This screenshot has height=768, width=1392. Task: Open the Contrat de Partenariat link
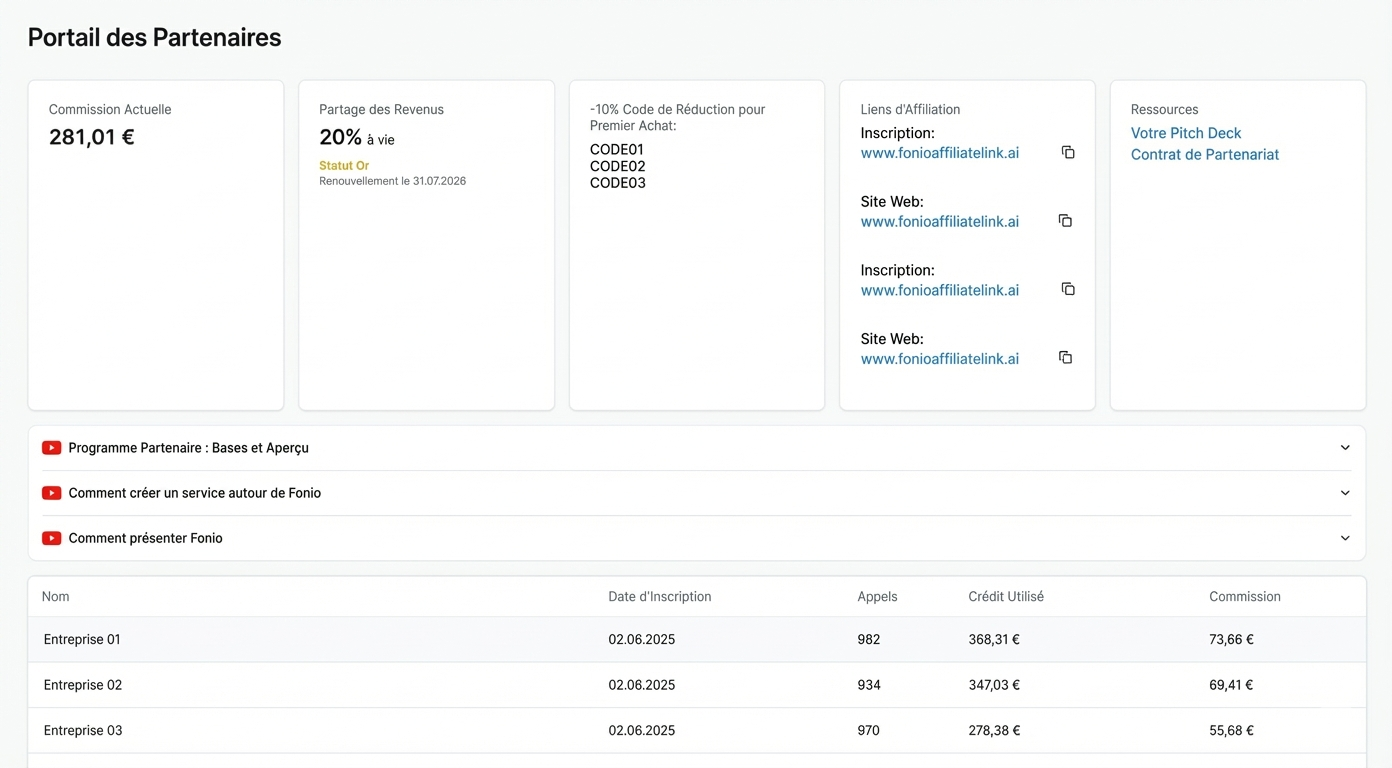(x=1205, y=154)
